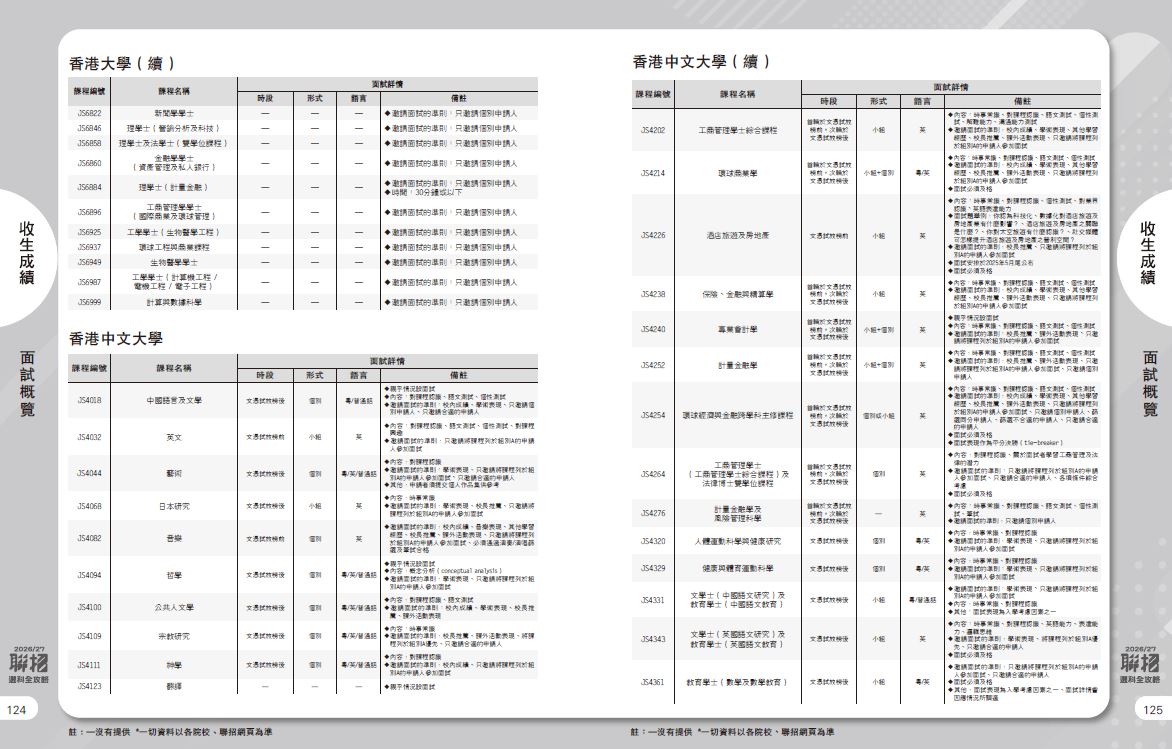Screen dimensions: 1172x749
Task: Click course name 環球商業學
Action: (739, 173)
